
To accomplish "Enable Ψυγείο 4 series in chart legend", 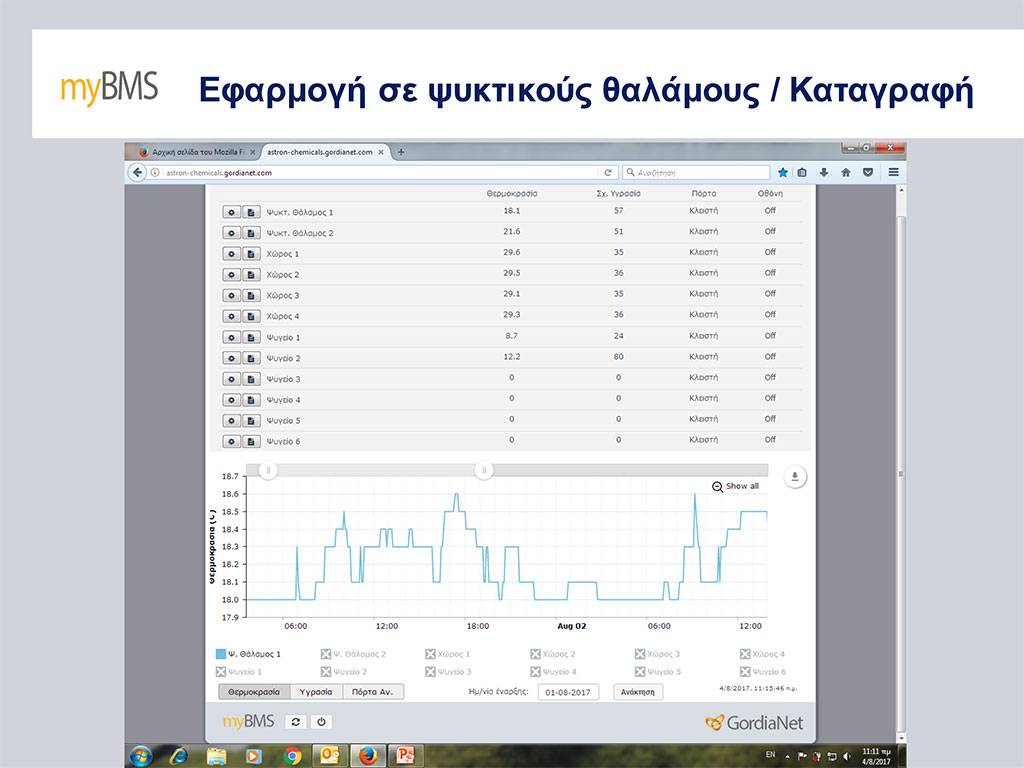I will click(555, 672).
